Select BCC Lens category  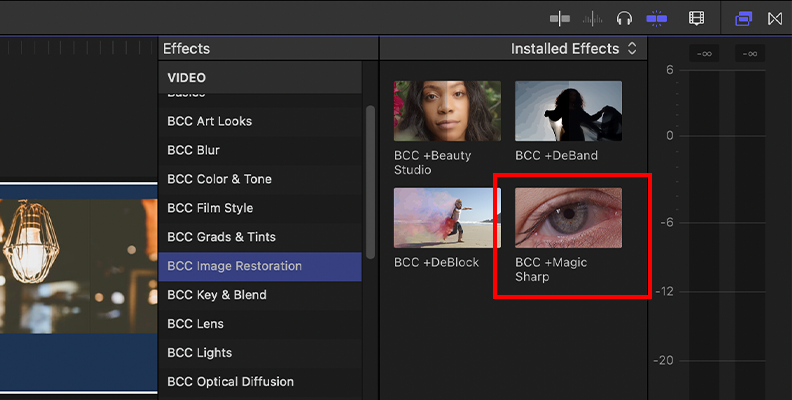click(260, 323)
